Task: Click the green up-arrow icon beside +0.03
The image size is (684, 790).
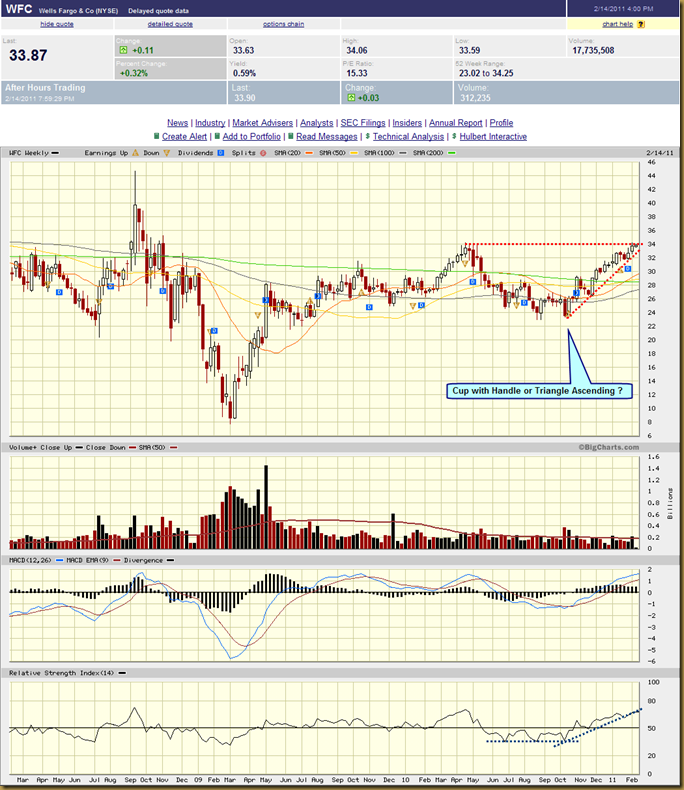Action: pyautogui.click(x=351, y=98)
